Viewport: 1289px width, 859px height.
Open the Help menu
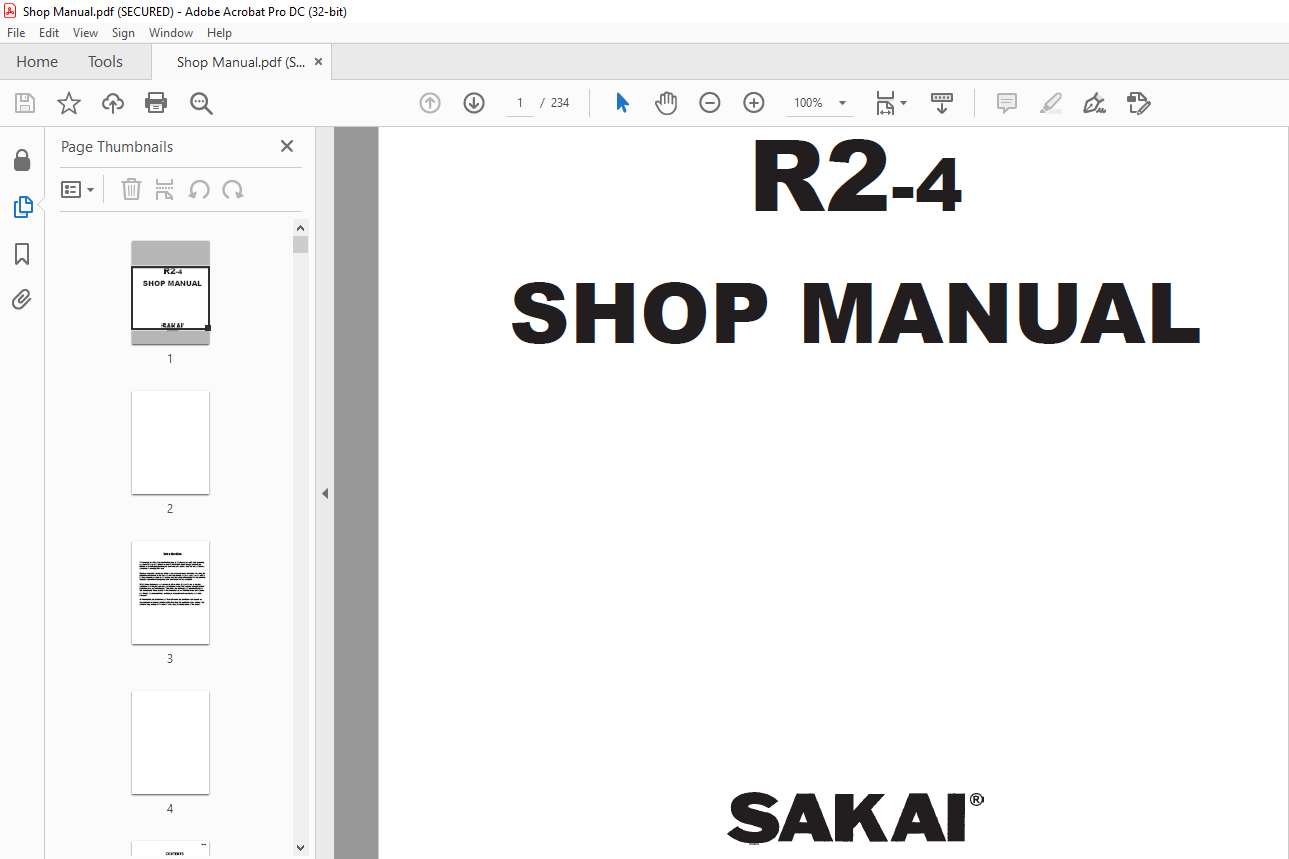coord(219,33)
